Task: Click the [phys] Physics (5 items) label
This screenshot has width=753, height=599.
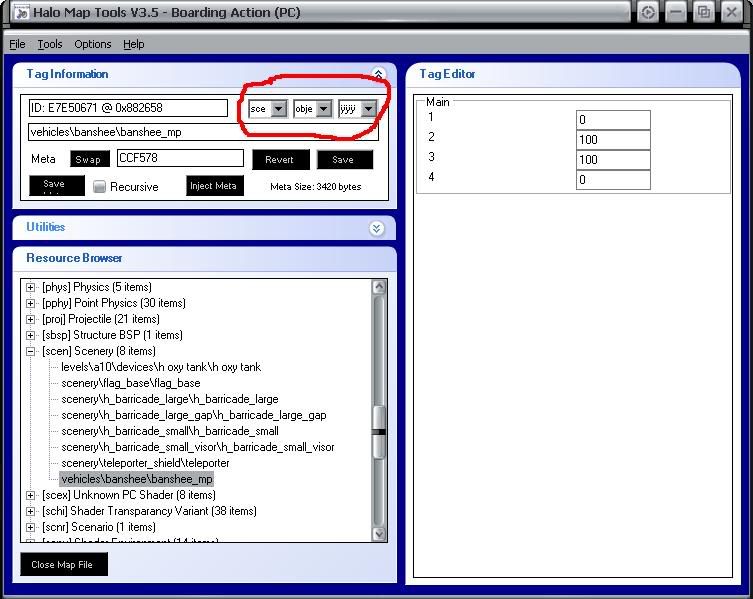Action: pos(97,287)
